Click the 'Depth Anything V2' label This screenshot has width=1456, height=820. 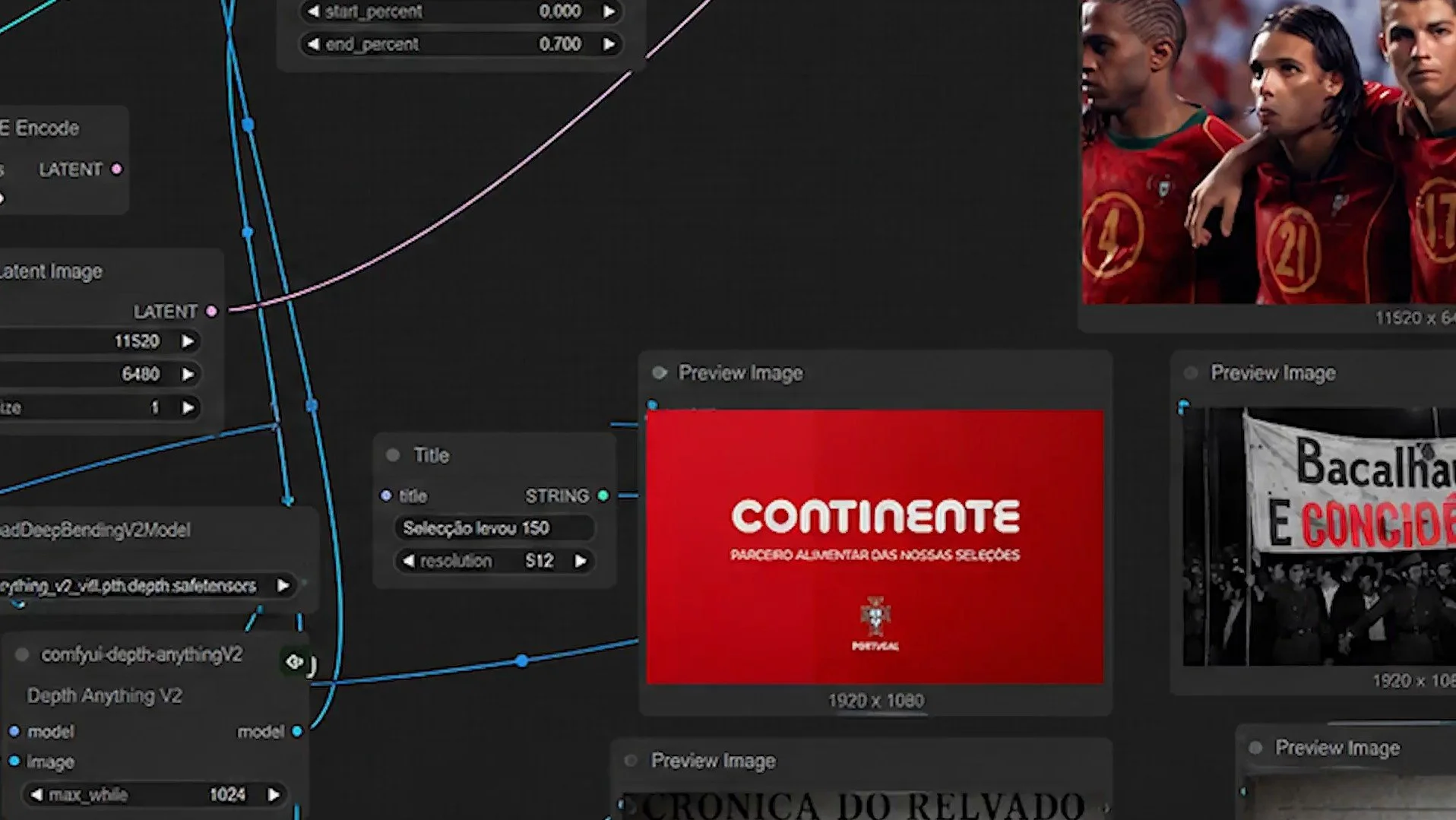105,695
